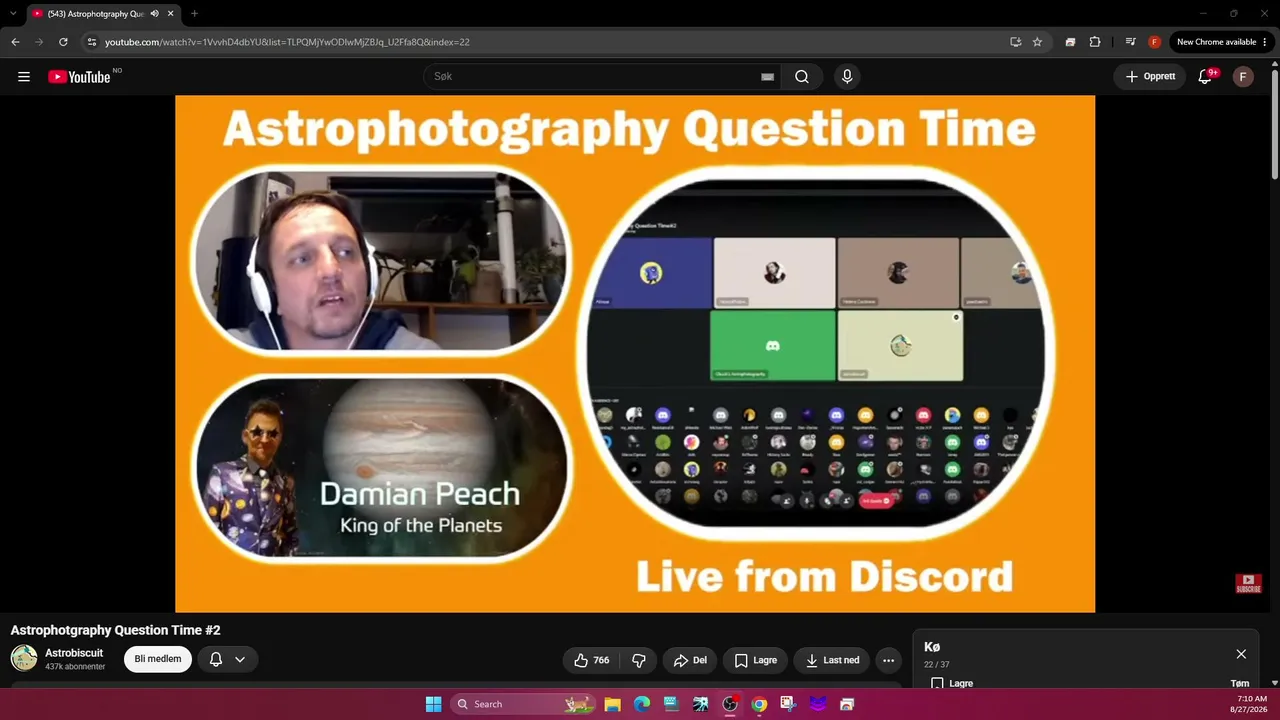Open File Explorer from taskbar
Image resolution: width=1280 pixels, height=720 pixels.
613,704
